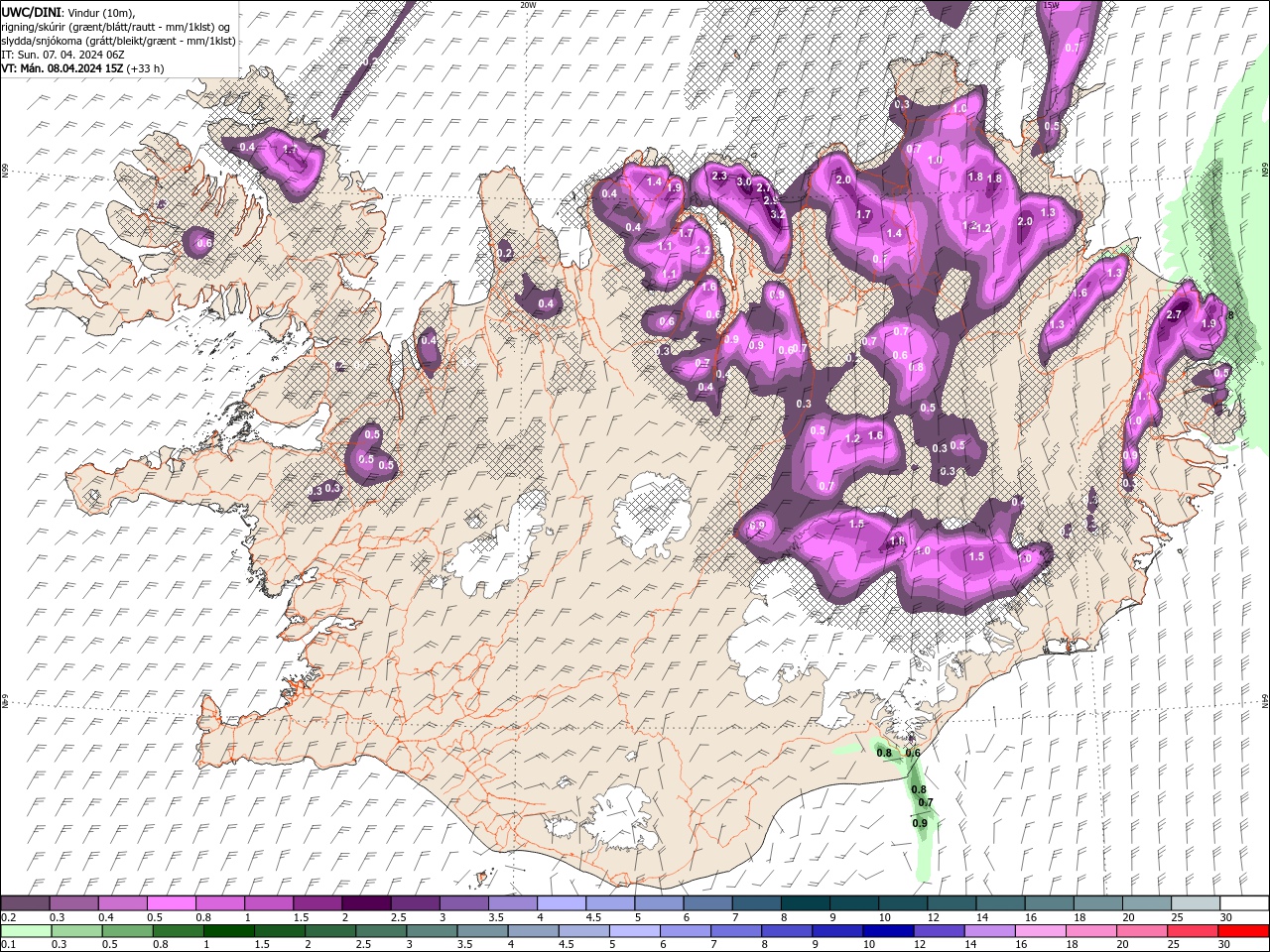
Task: Click the '15W' longitude label at top
Action: (1052, 5)
